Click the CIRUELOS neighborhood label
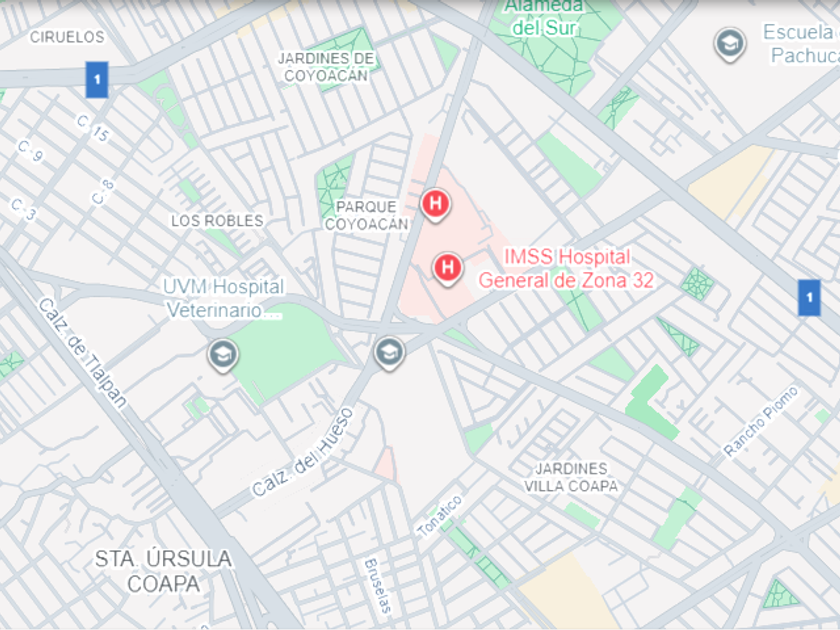Screen dimensions: 840x630 click(68, 37)
